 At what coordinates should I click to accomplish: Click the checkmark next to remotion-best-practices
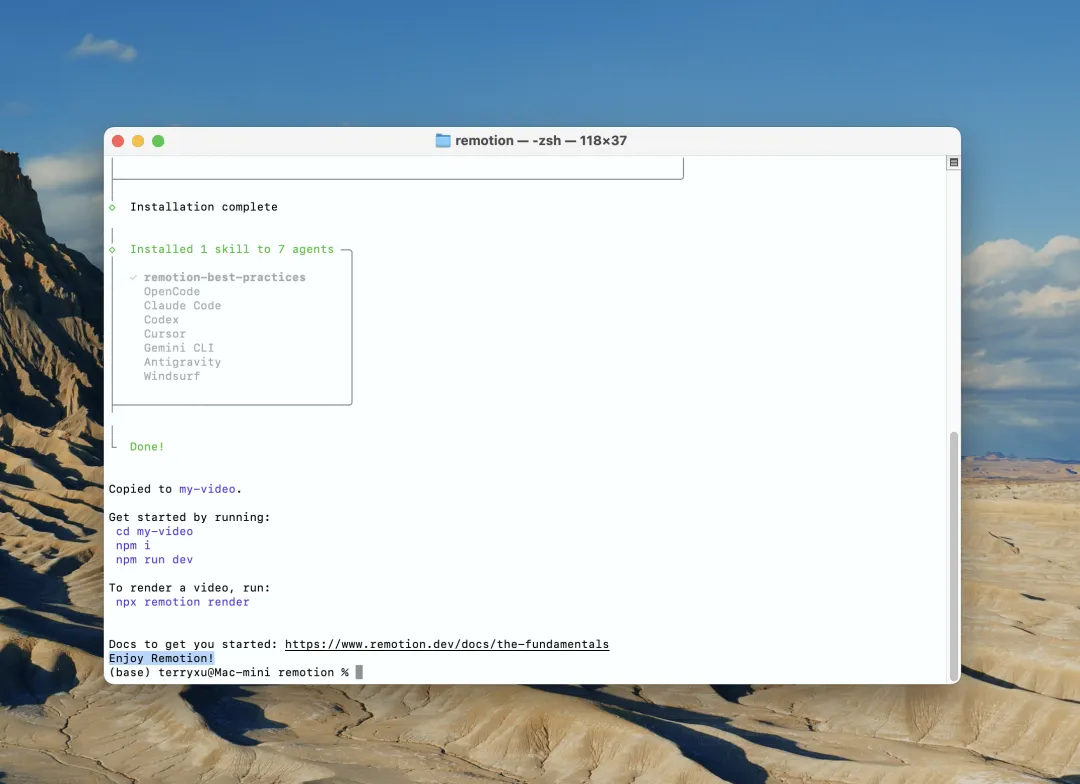click(x=134, y=277)
